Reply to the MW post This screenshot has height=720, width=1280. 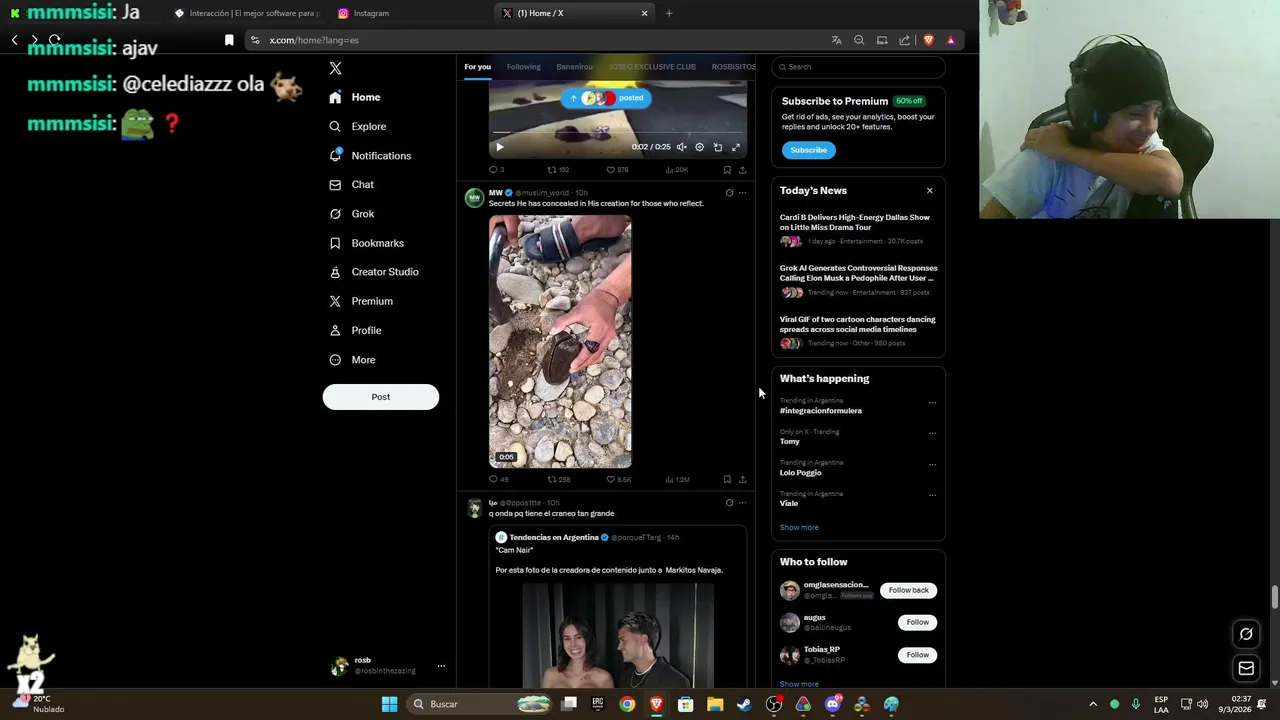pos(498,480)
